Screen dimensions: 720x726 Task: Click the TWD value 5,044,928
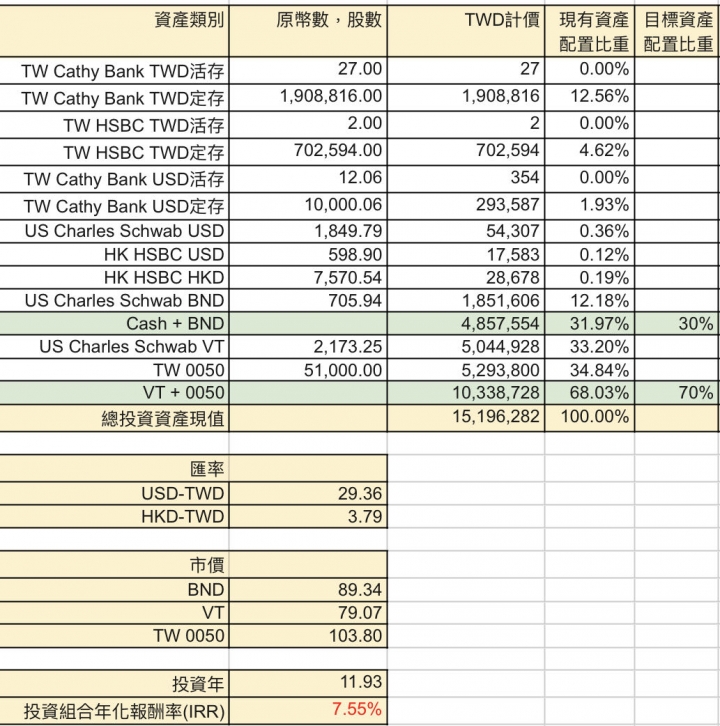[466, 347]
